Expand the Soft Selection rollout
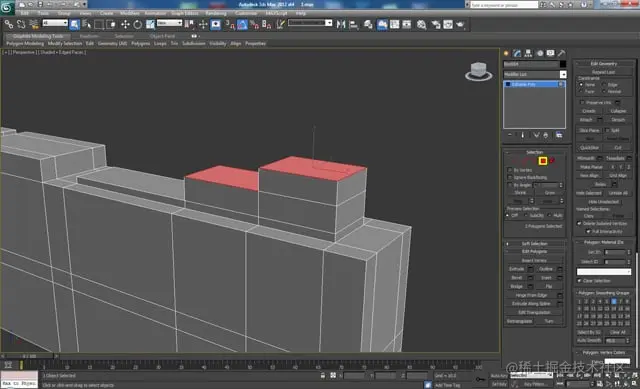The height and width of the screenshot is (389, 640). [x=534, y=244]
